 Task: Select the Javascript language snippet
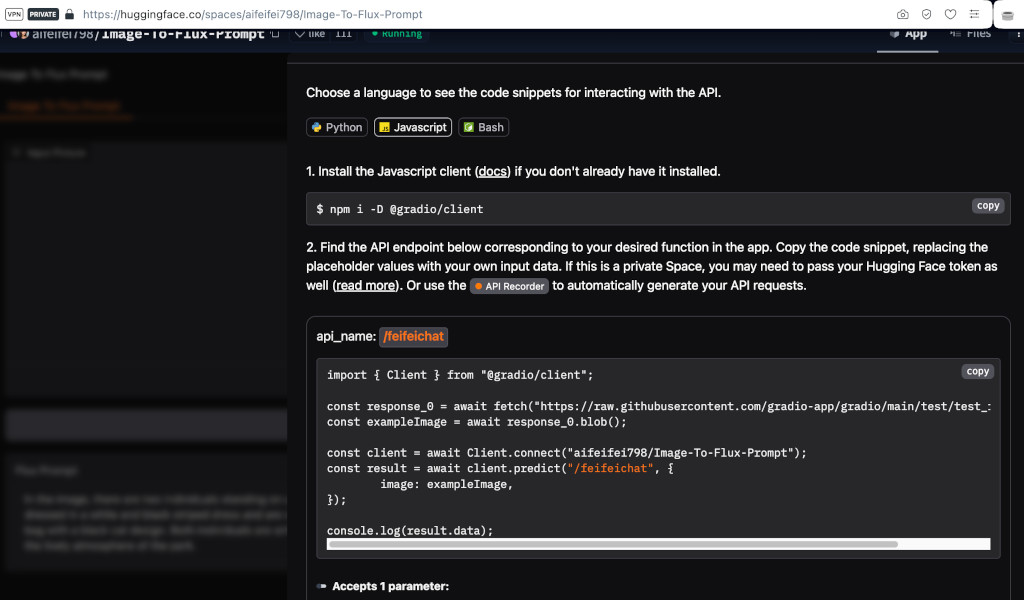(x=413, y=127)
